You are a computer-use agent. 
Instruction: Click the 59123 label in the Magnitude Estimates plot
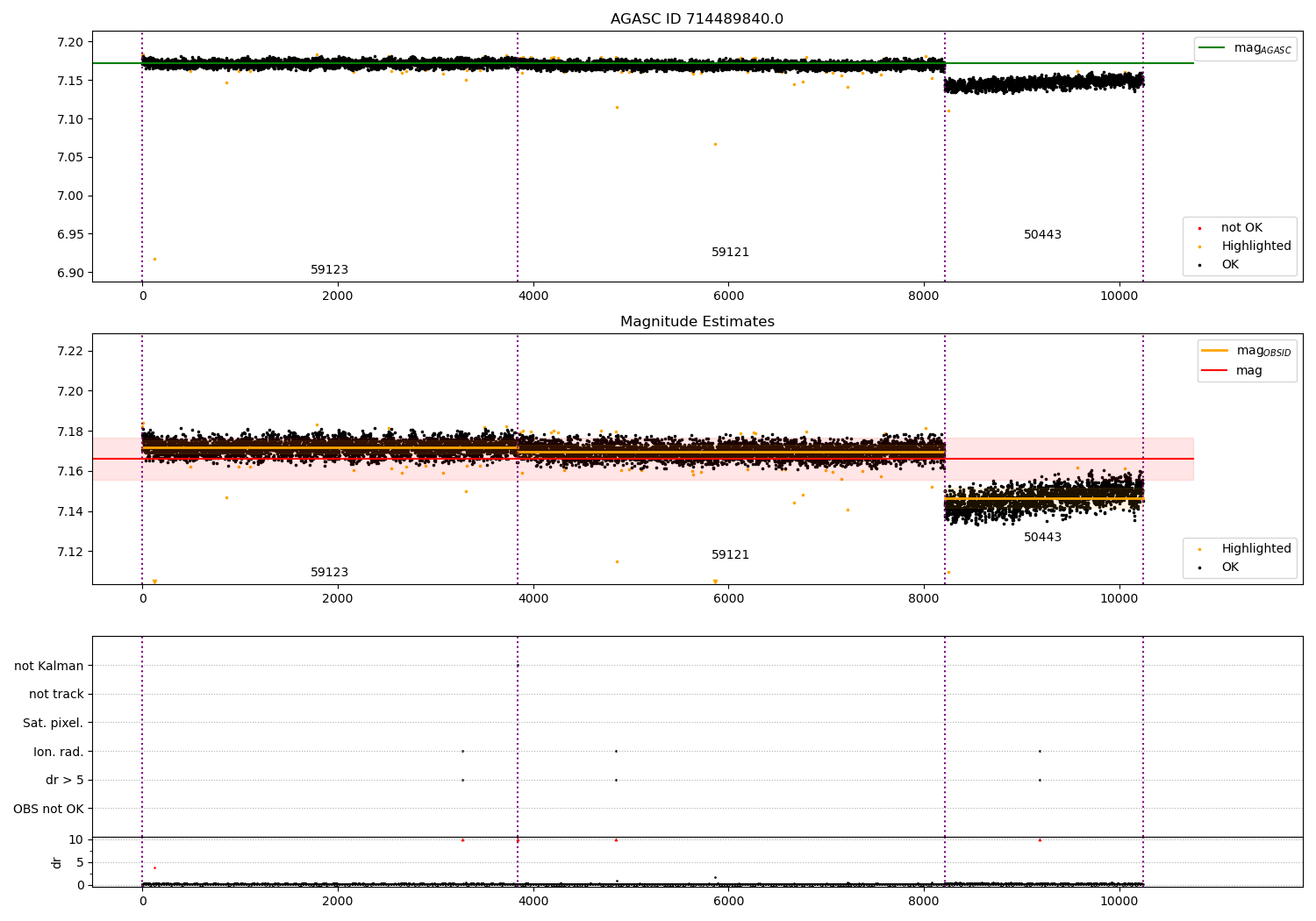click(329, 573)
